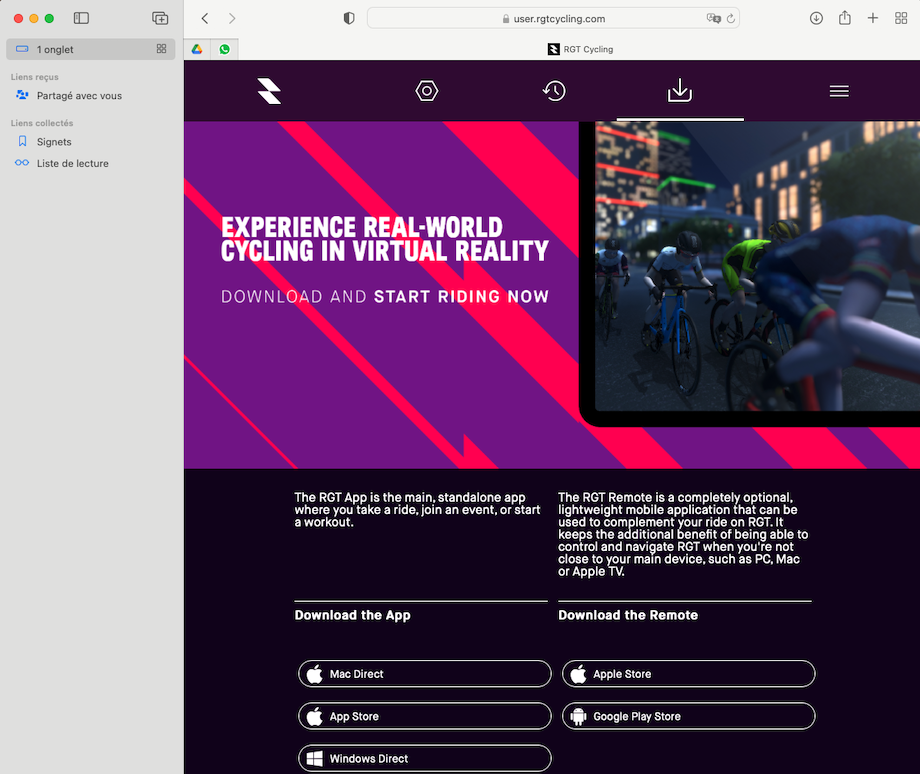Click 'START RIDING NOW' text
The height and width of the screenshot is (774, 920).
pyautogui.click(x=461, y=296)
